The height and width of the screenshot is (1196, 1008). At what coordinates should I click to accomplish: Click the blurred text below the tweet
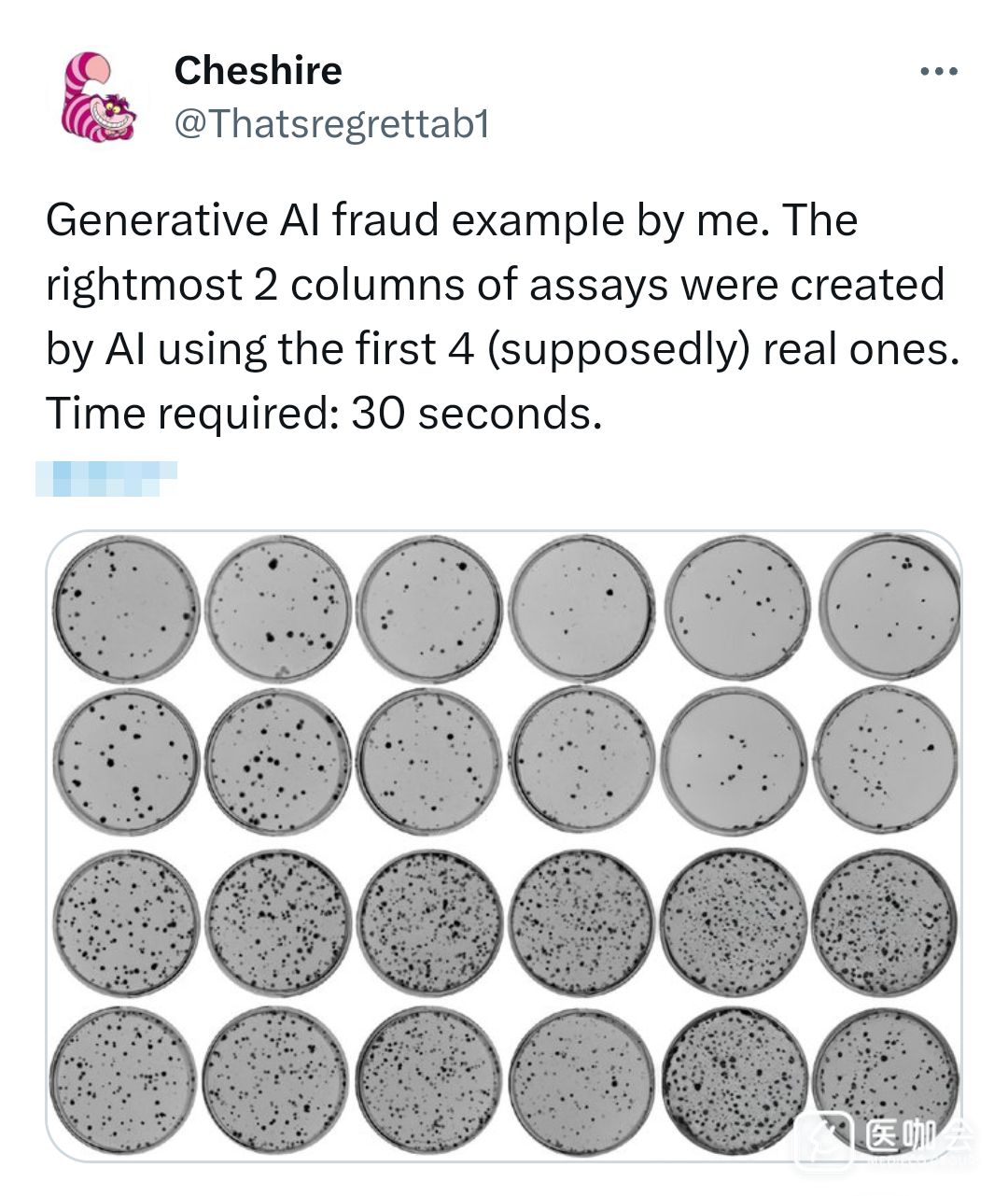pyautogui.click(x=106, y=478)
